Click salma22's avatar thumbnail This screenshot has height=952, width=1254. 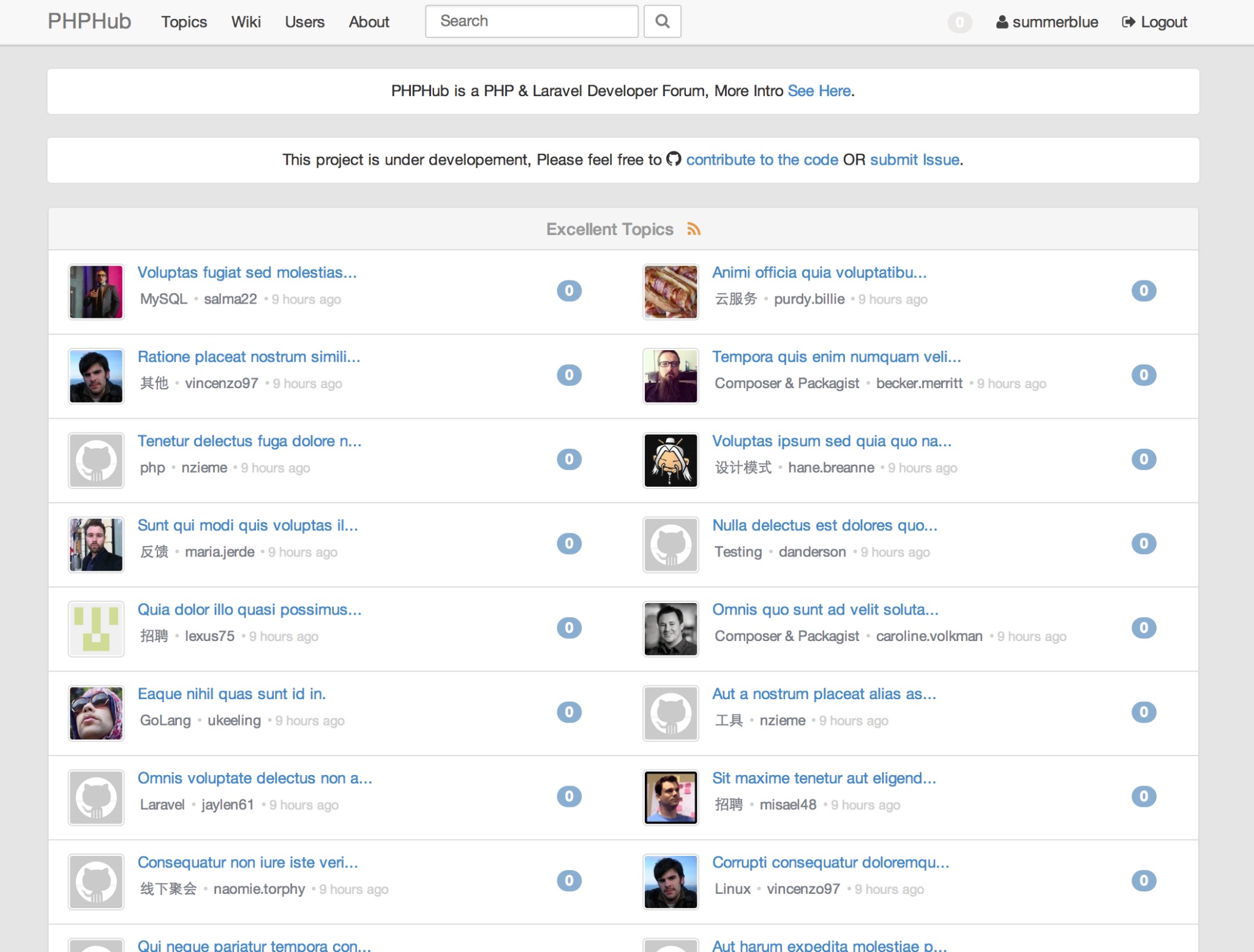click(96, 292)
